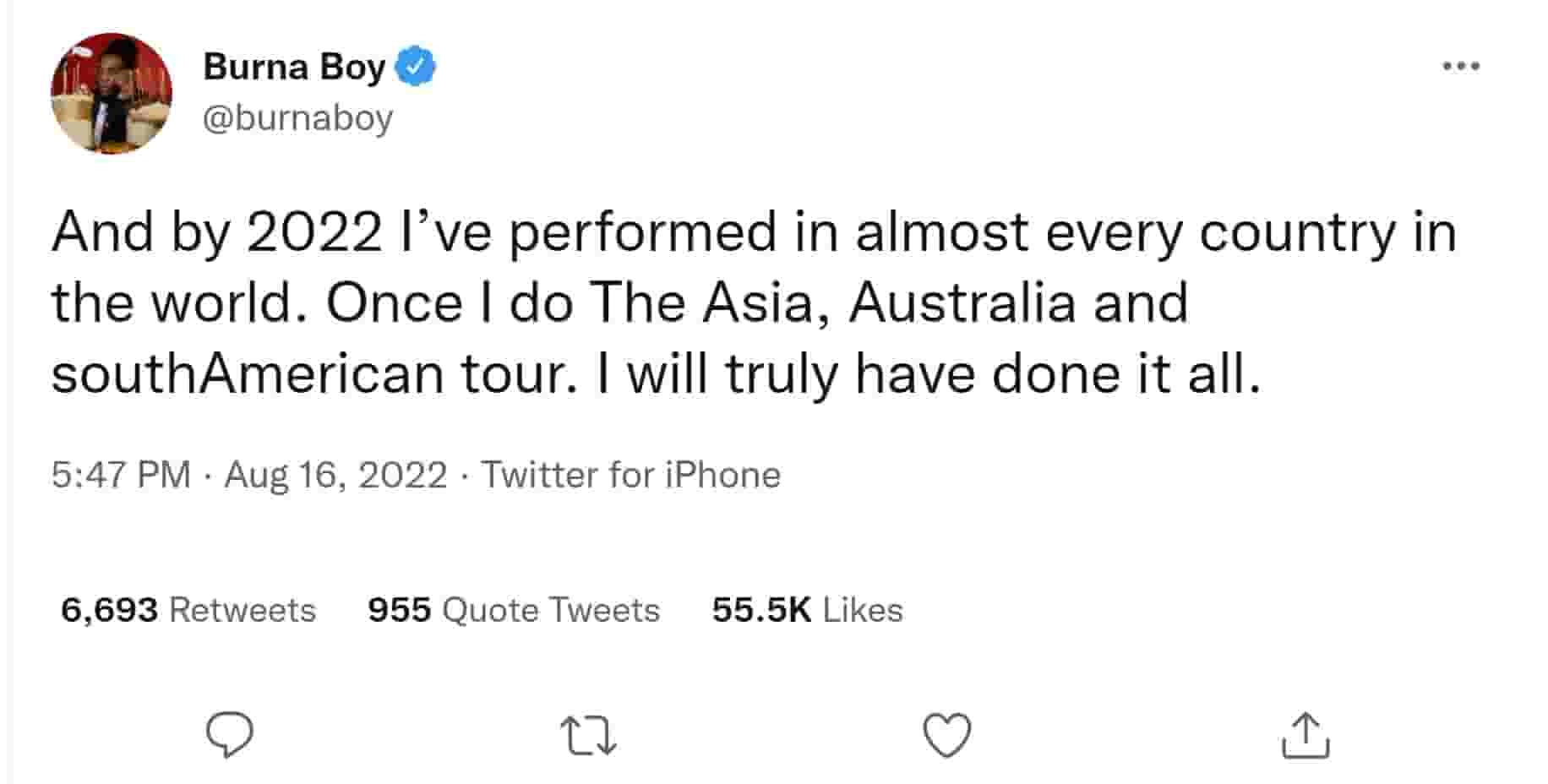Viewport: 1548px width, 784px height.
Task: Open the three-dot more options menu
Action: tap(1461, 66)
